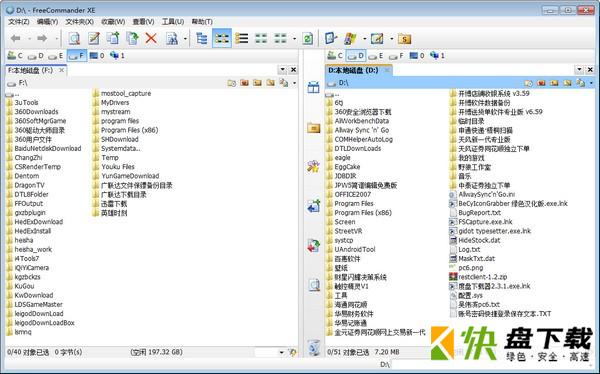The image size is (600, 374).
Task: Click the blue columns icon in the splitter bar
Action: (313, 88)
